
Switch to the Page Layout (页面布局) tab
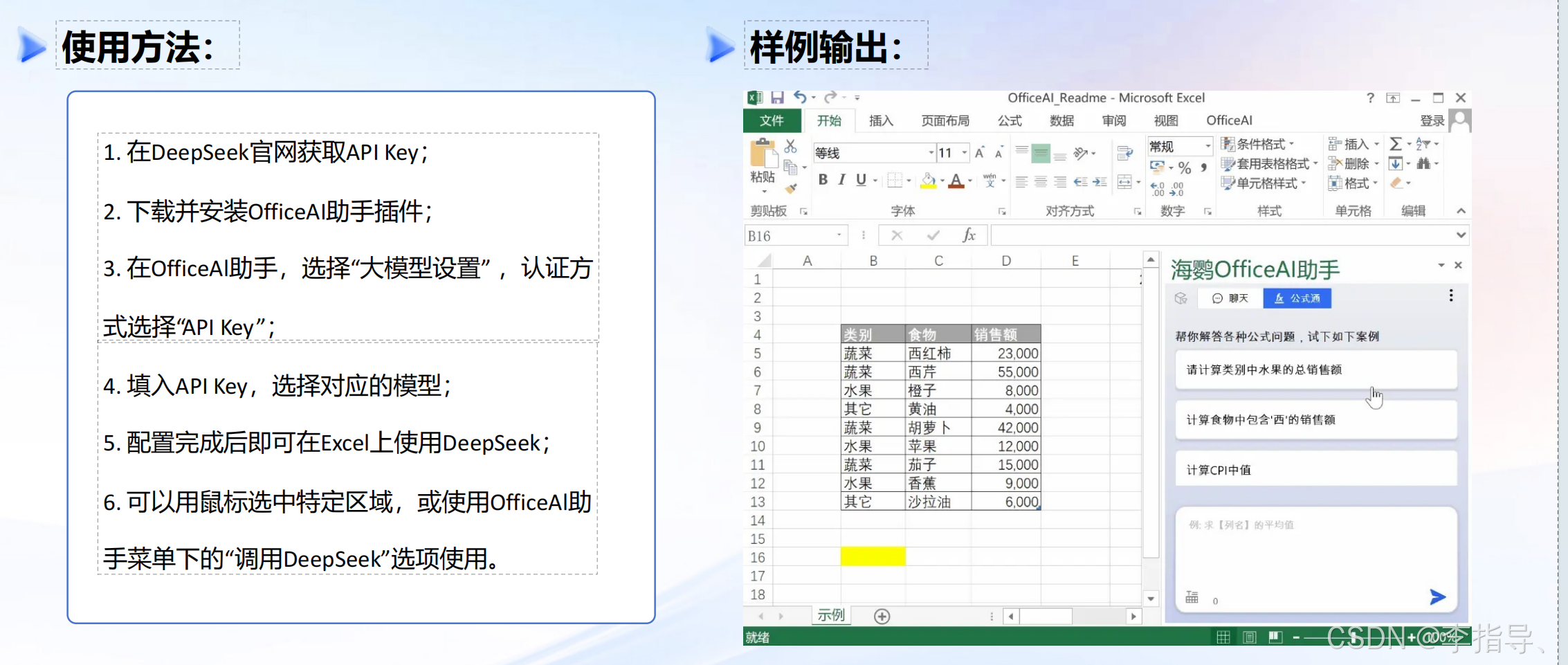click(945, 120)
